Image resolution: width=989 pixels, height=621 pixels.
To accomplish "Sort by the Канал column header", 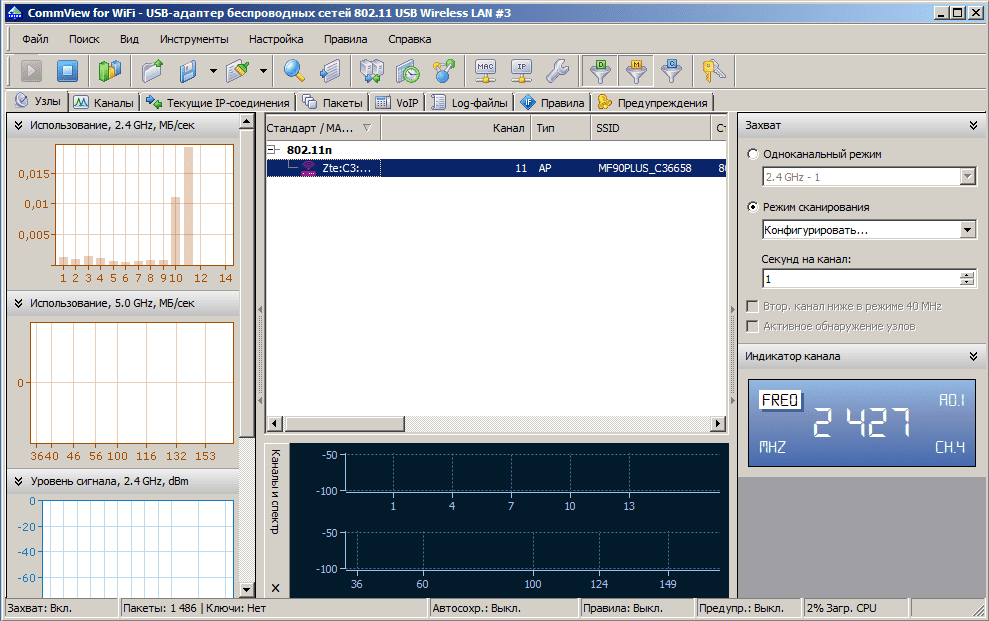I will [455, 128].
